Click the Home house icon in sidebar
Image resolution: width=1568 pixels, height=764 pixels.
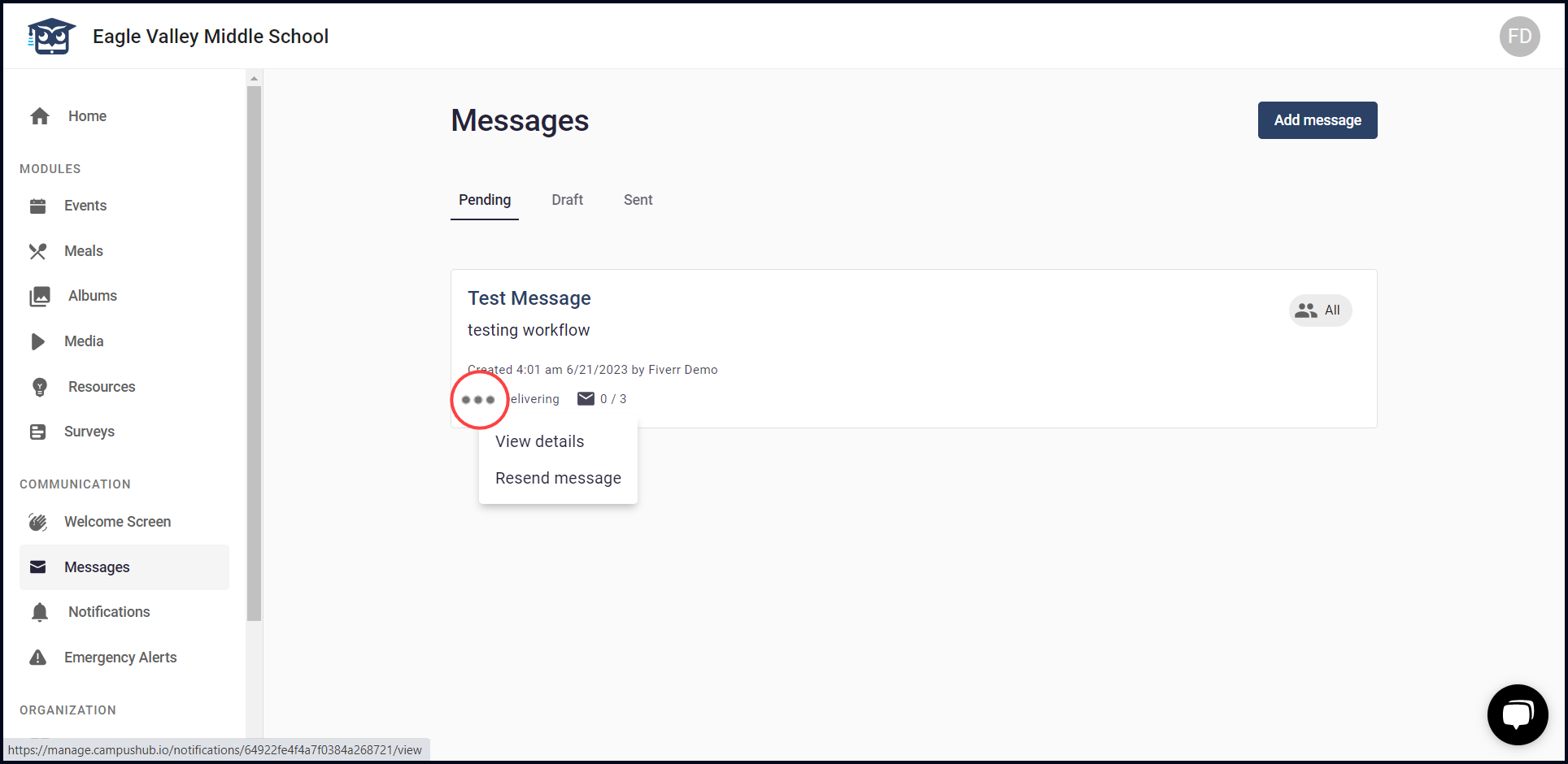(x=40, y=116)
